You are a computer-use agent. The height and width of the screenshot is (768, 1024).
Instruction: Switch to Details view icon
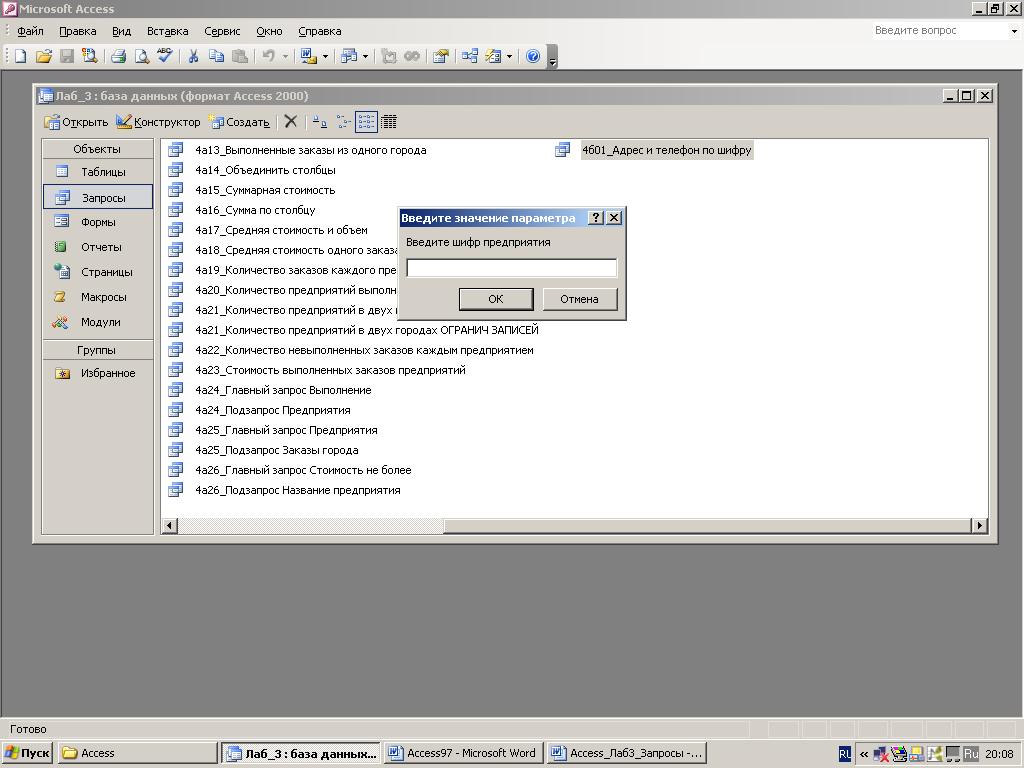pyautogui.click(x=389, y=121)
